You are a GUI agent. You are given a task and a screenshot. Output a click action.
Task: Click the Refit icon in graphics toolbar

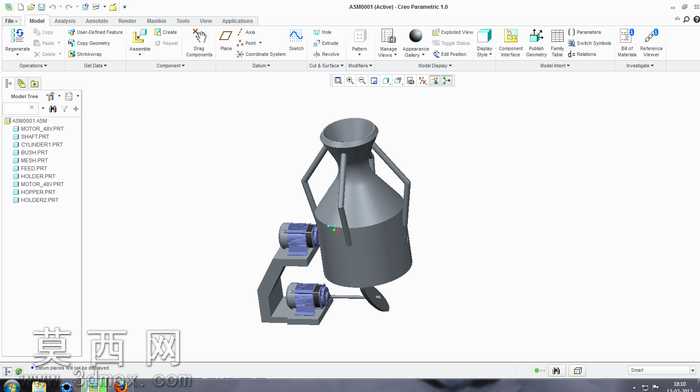click(x=338, y=81)
